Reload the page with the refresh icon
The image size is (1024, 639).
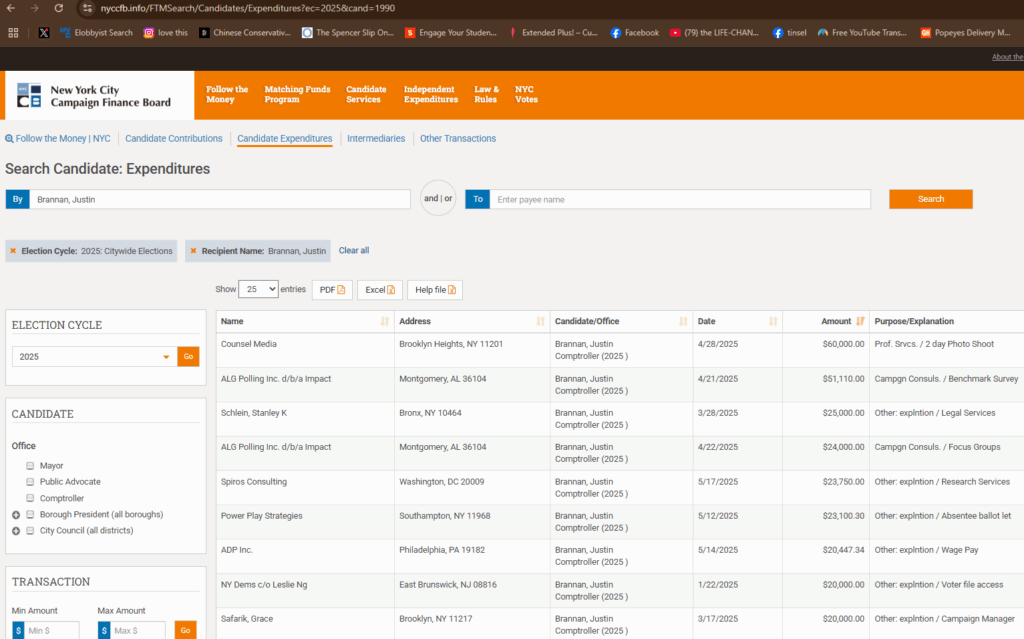(x=59, y=8)
